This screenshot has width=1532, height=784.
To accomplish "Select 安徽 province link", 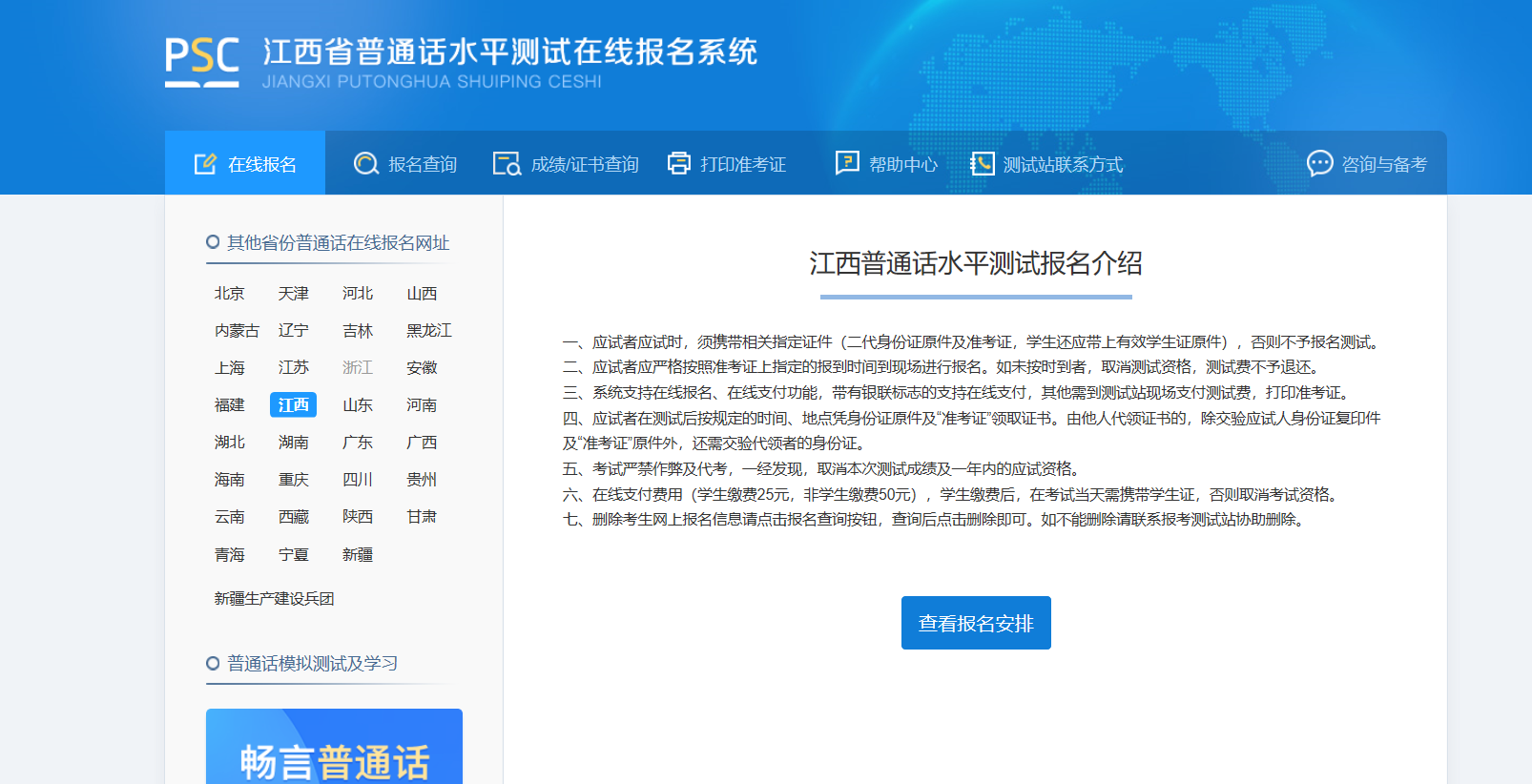I will coord(422,367).
